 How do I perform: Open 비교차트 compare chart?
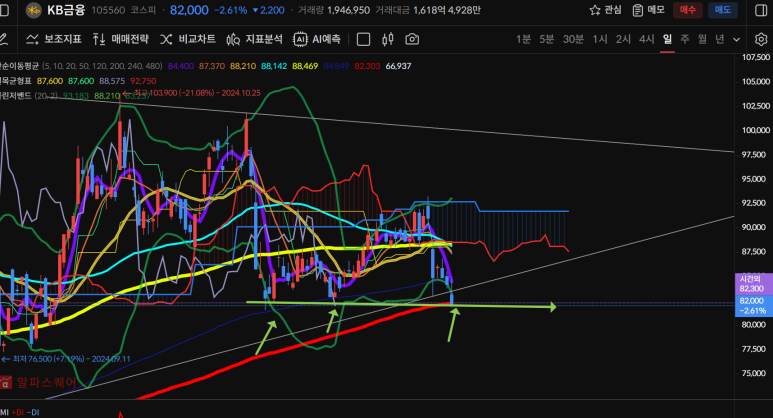pyautogui.click(x=188, y=39)
